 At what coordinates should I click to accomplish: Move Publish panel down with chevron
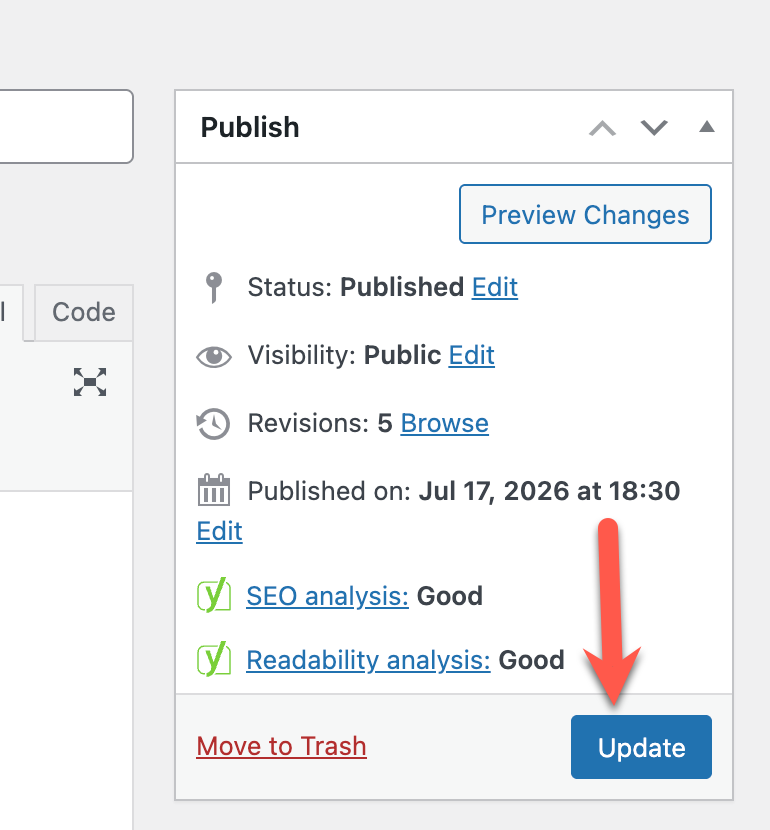654,128
